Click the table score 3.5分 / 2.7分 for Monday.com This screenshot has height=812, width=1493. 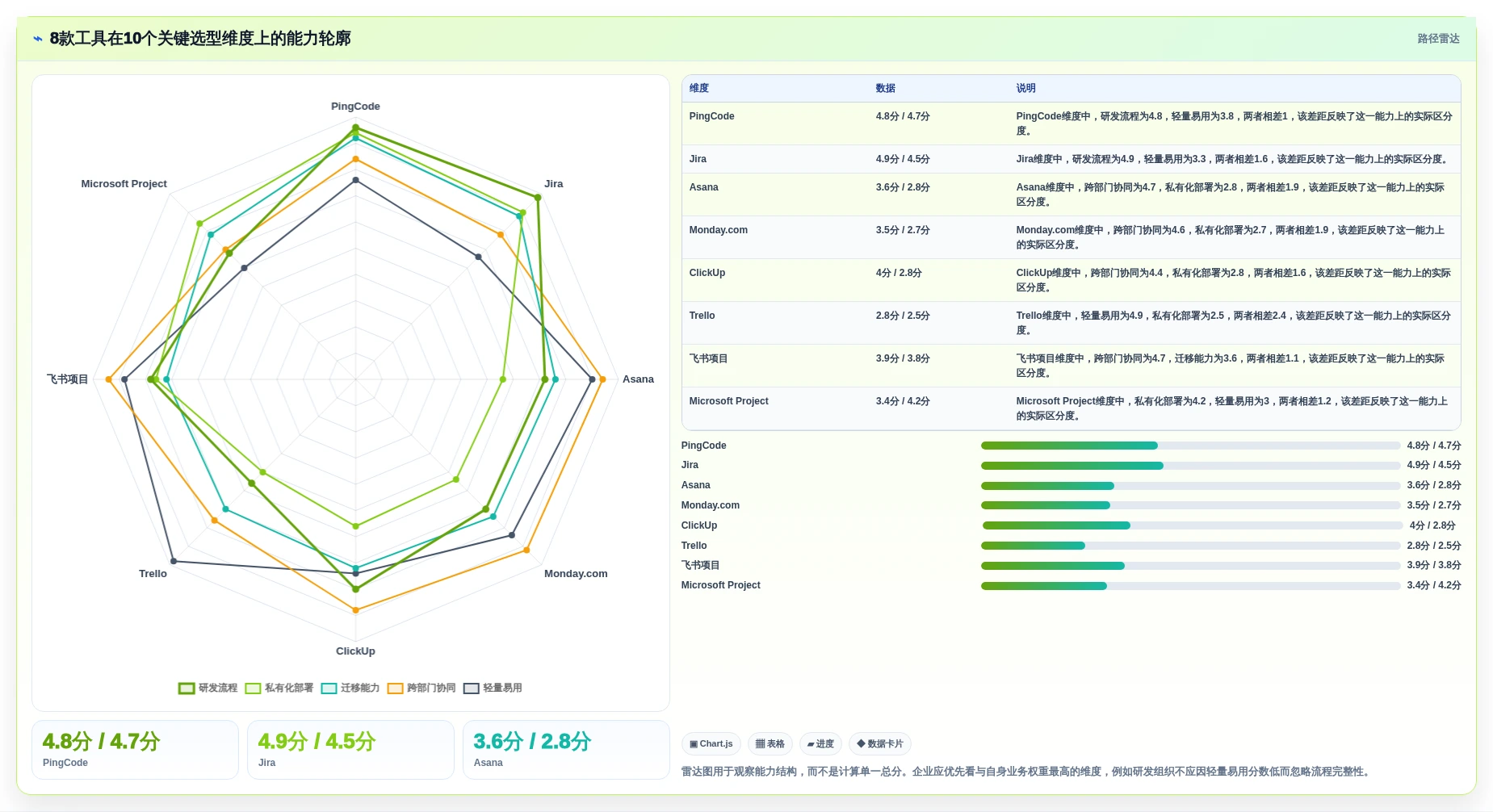[903, 230]
